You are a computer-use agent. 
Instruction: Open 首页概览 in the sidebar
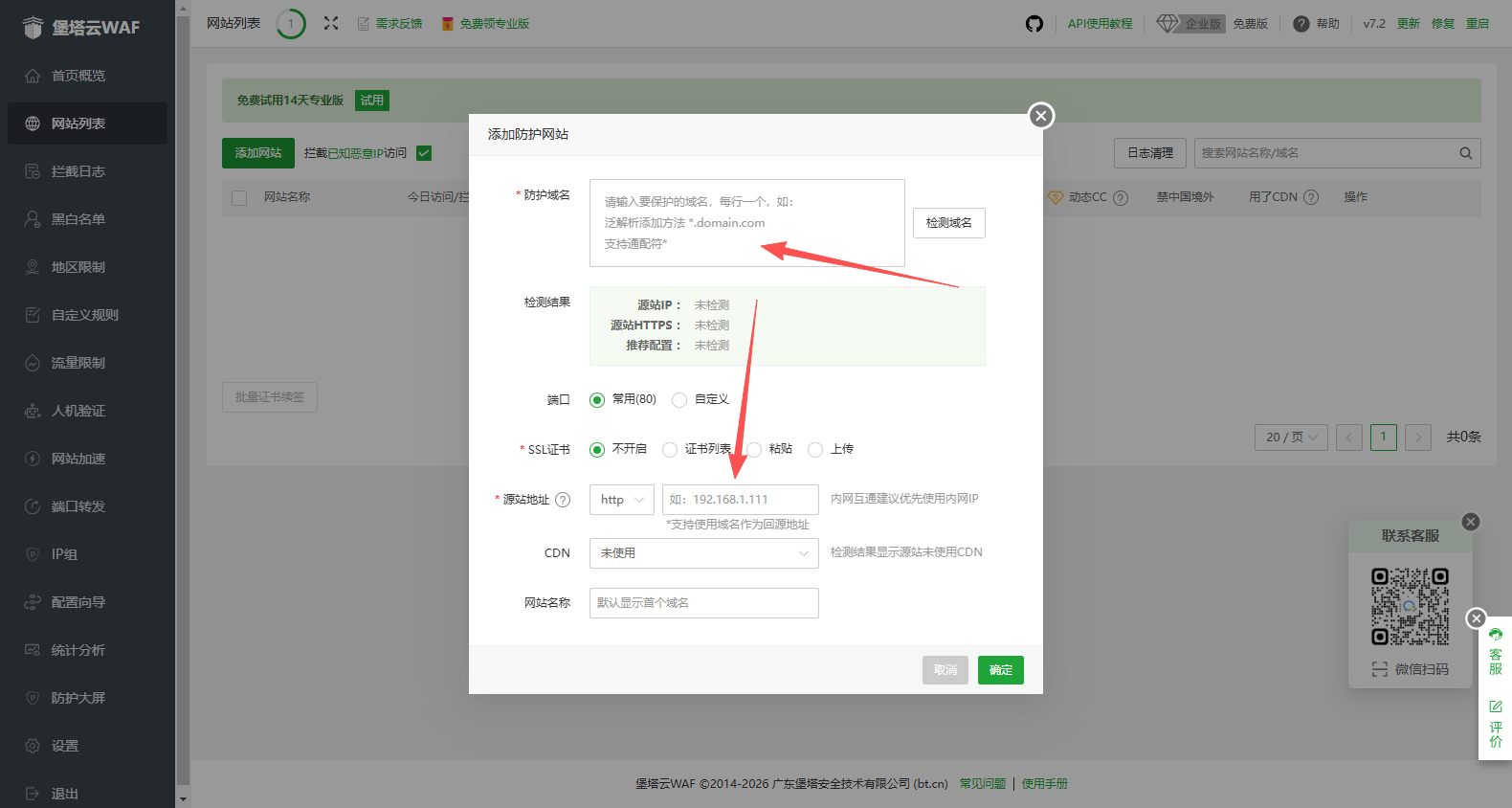pos(87,76)
